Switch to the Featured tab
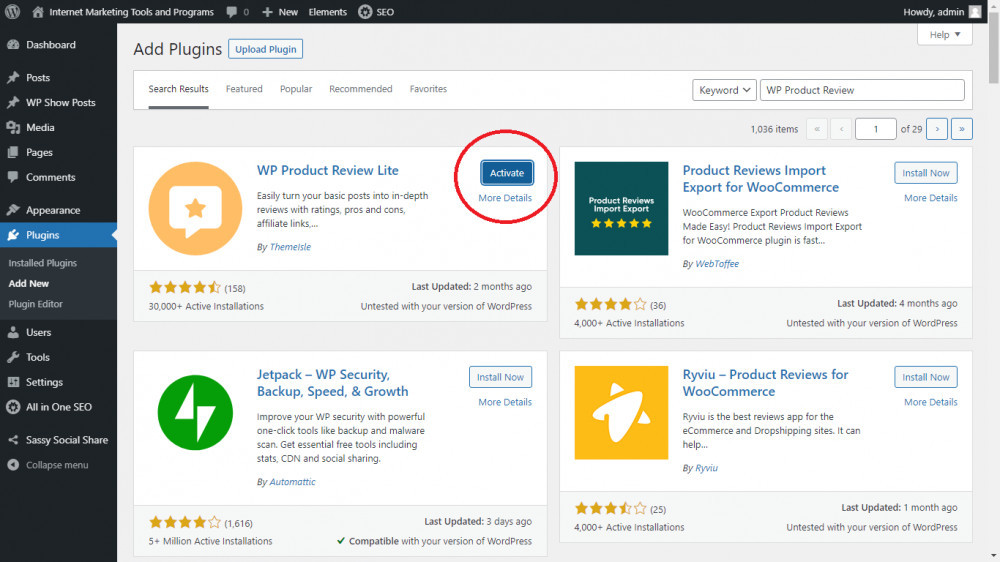The image size is (1000, 562). [244, 89]
